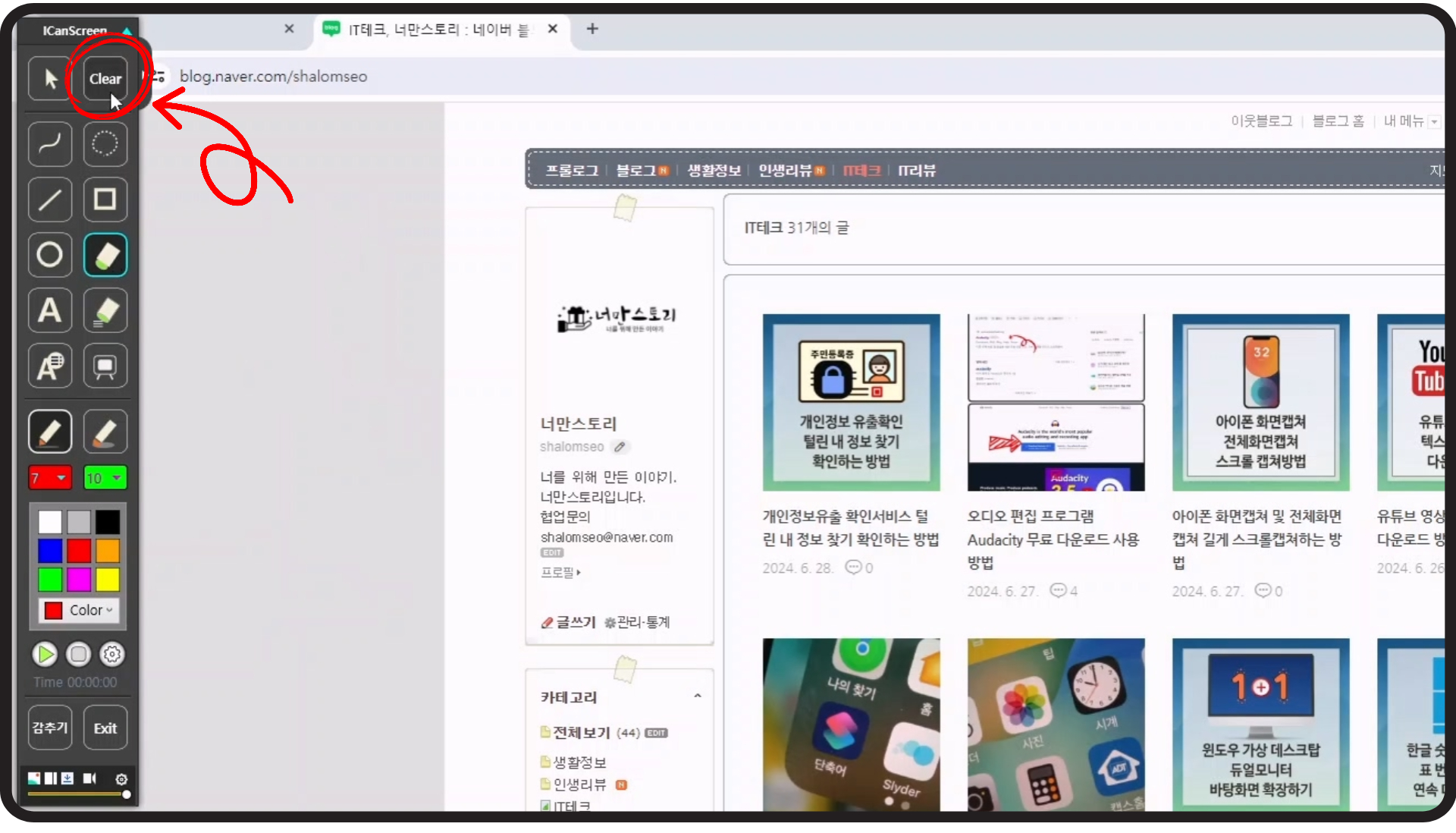Open the 관리·통계 link

(637, 622)
